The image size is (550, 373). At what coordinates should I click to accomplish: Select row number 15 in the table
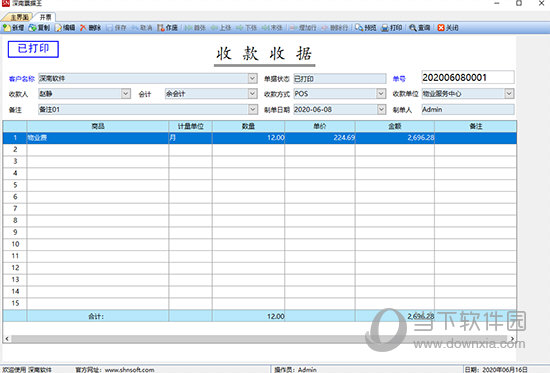tap(15, 303)
